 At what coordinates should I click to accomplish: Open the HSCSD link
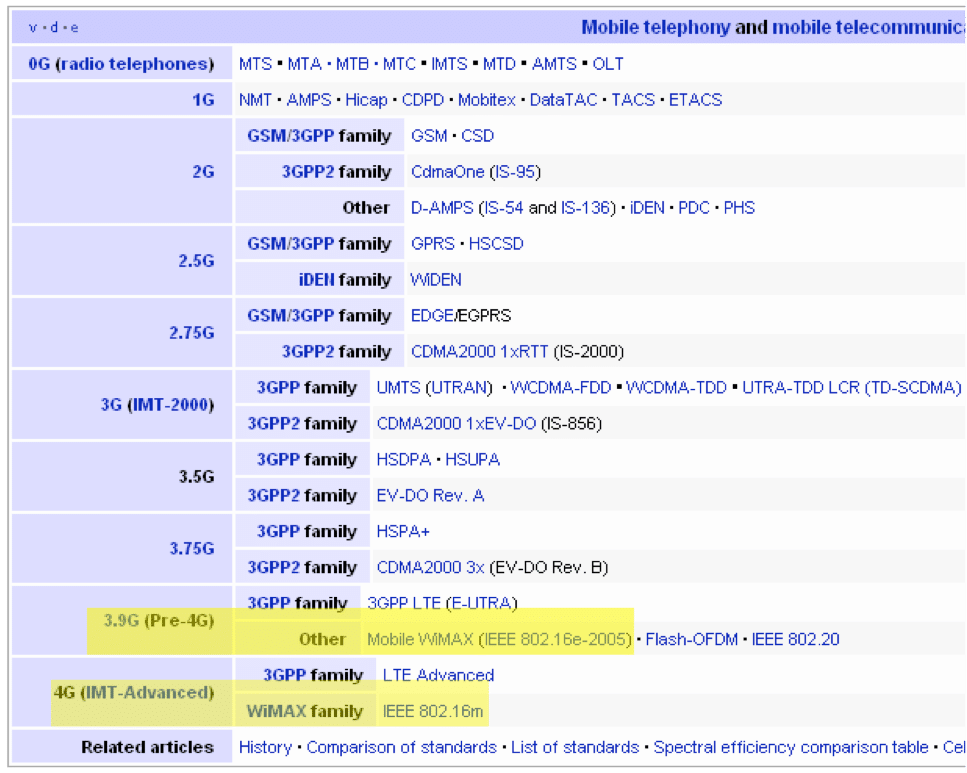click(496, 243)
